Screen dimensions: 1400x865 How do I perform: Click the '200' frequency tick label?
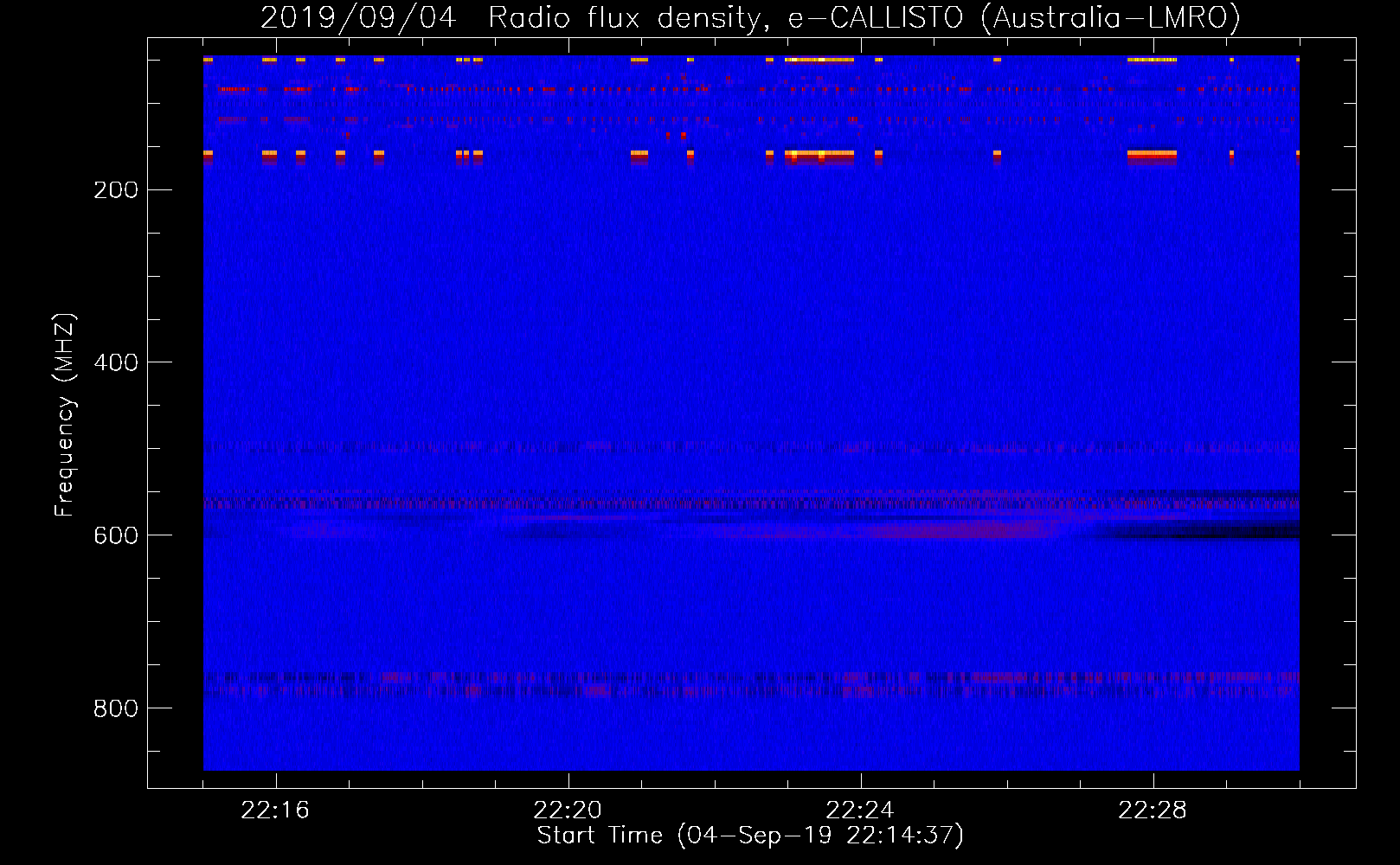[116, 189]
